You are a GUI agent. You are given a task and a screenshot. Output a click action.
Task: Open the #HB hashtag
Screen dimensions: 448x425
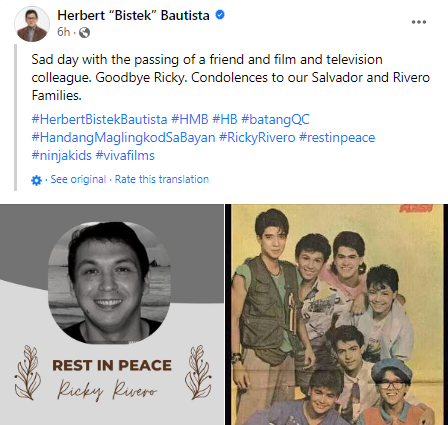[x=225, y=119]
